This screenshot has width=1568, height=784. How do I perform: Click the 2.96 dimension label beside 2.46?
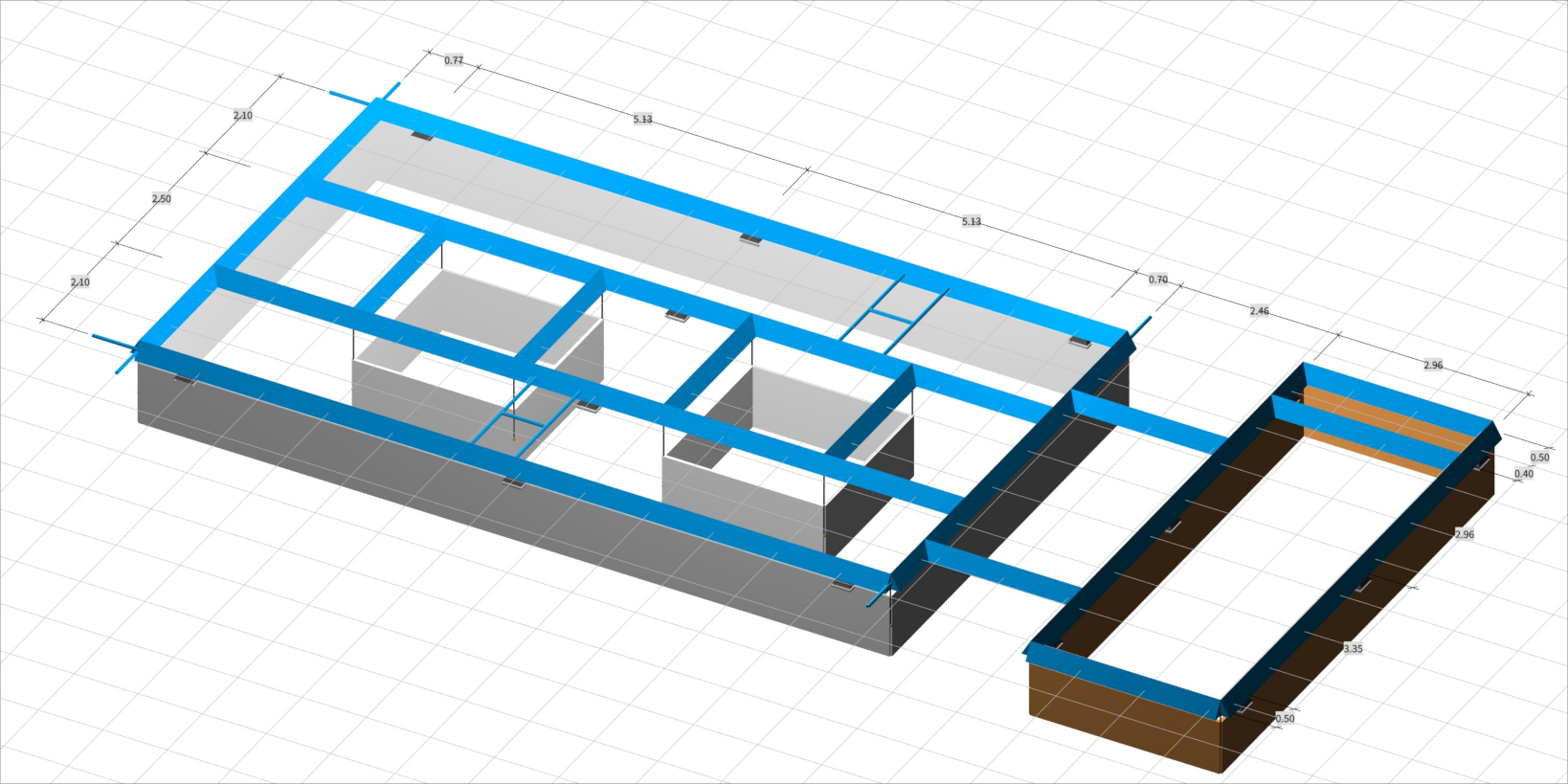[1433, 366]
